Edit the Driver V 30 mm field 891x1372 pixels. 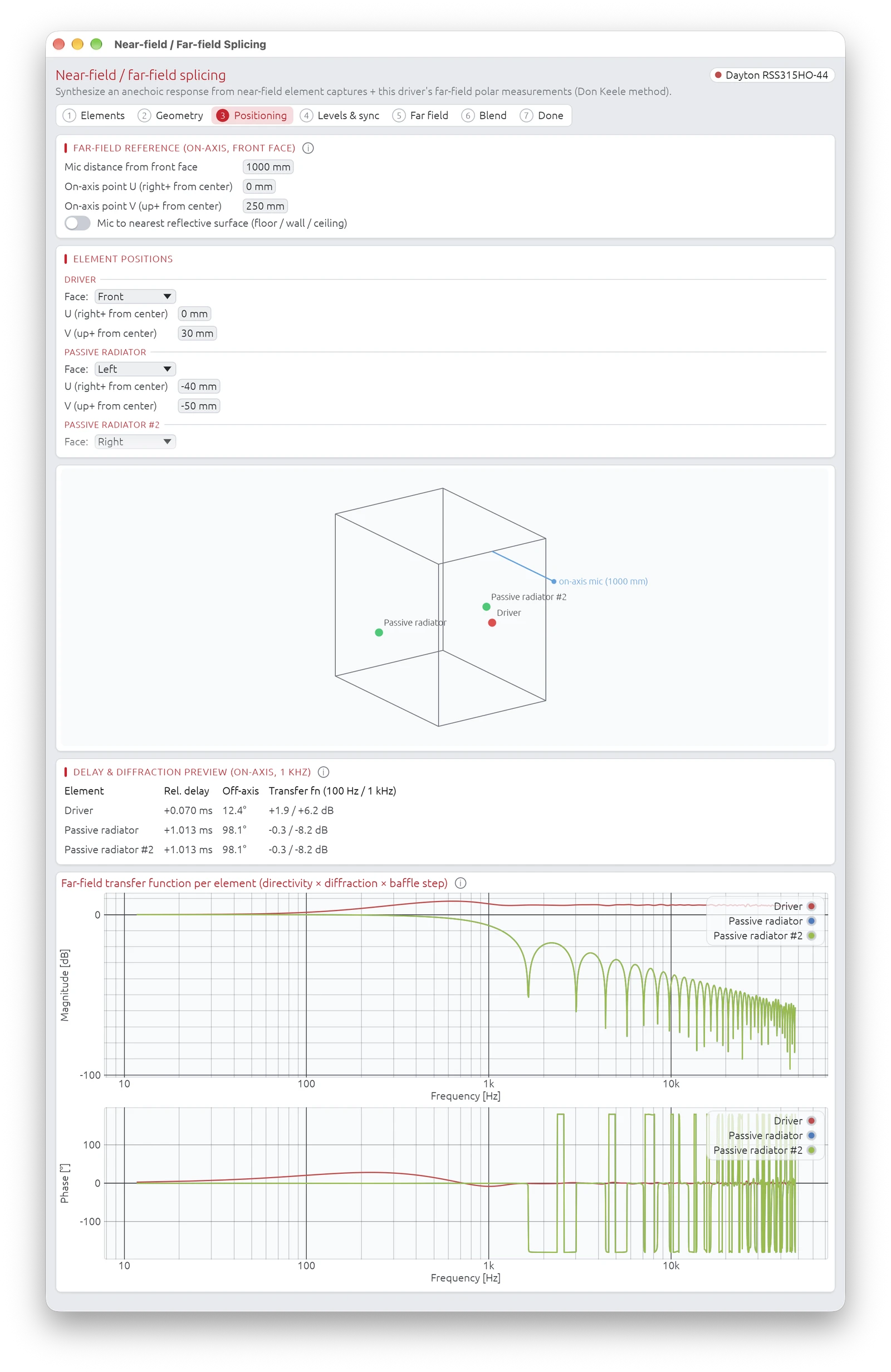[x=197, y=334]
